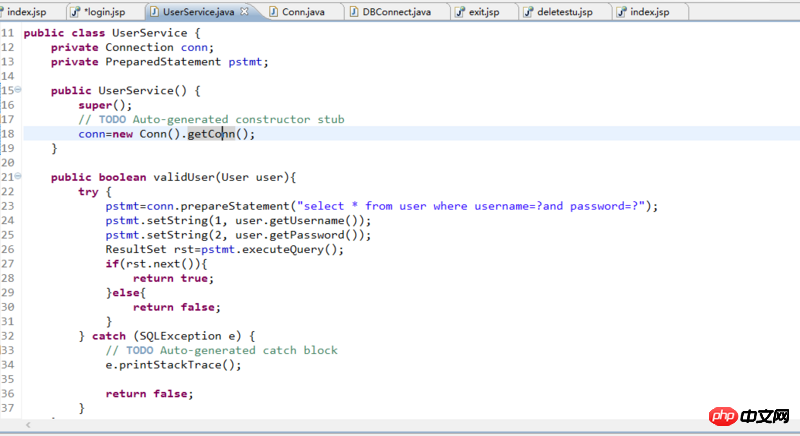The image size is (800, 436).
Task: Collapse the validUser method fold at line 21
Action: point(18,177)
